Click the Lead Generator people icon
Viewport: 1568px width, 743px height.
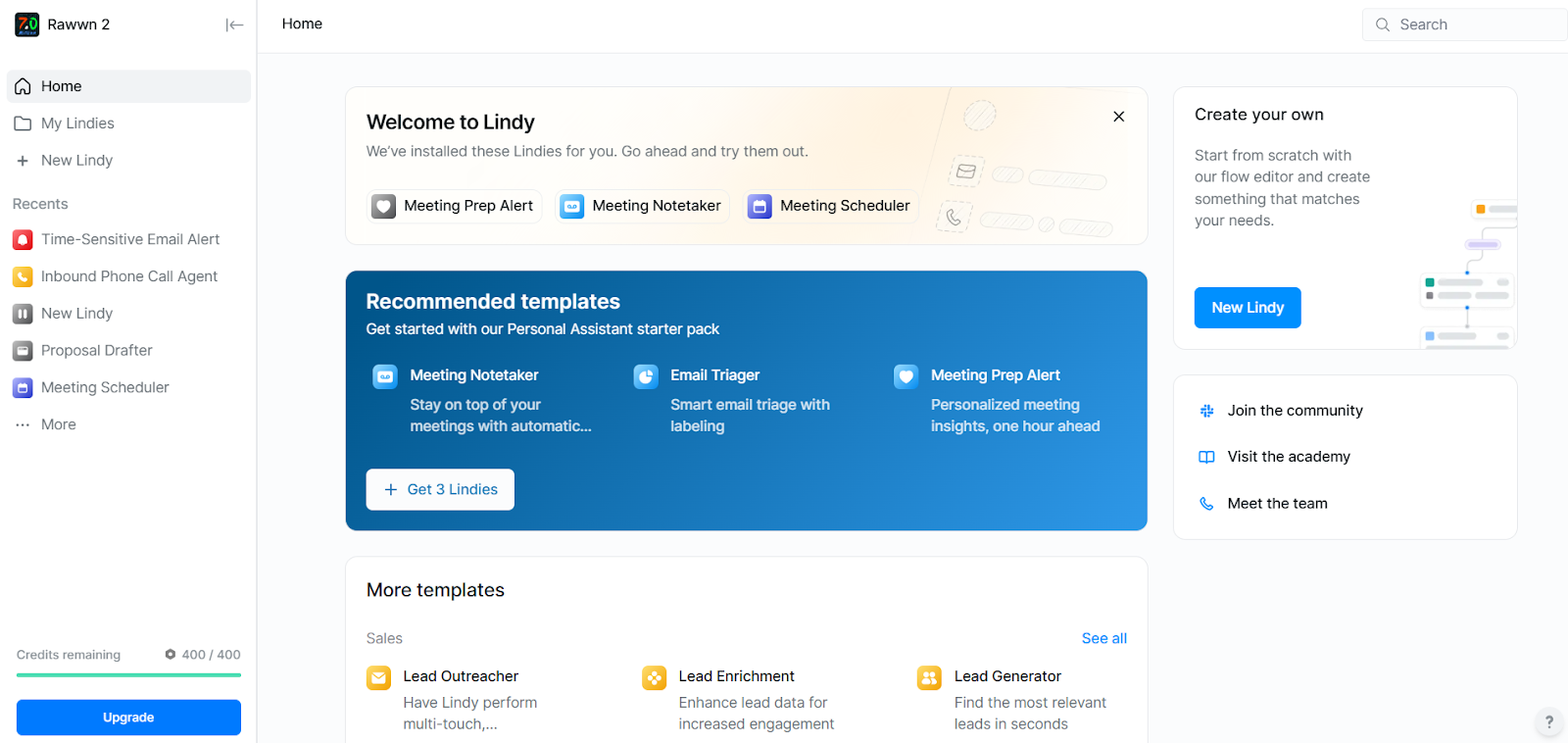click(x=929, y=677)
